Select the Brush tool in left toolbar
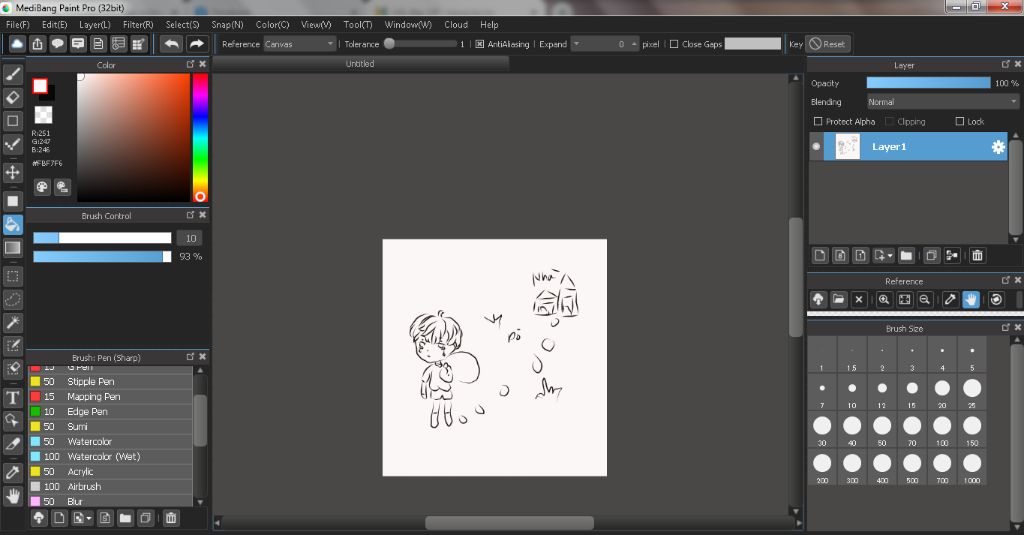This screenshot has width=1024, height=535. point(12,74)
